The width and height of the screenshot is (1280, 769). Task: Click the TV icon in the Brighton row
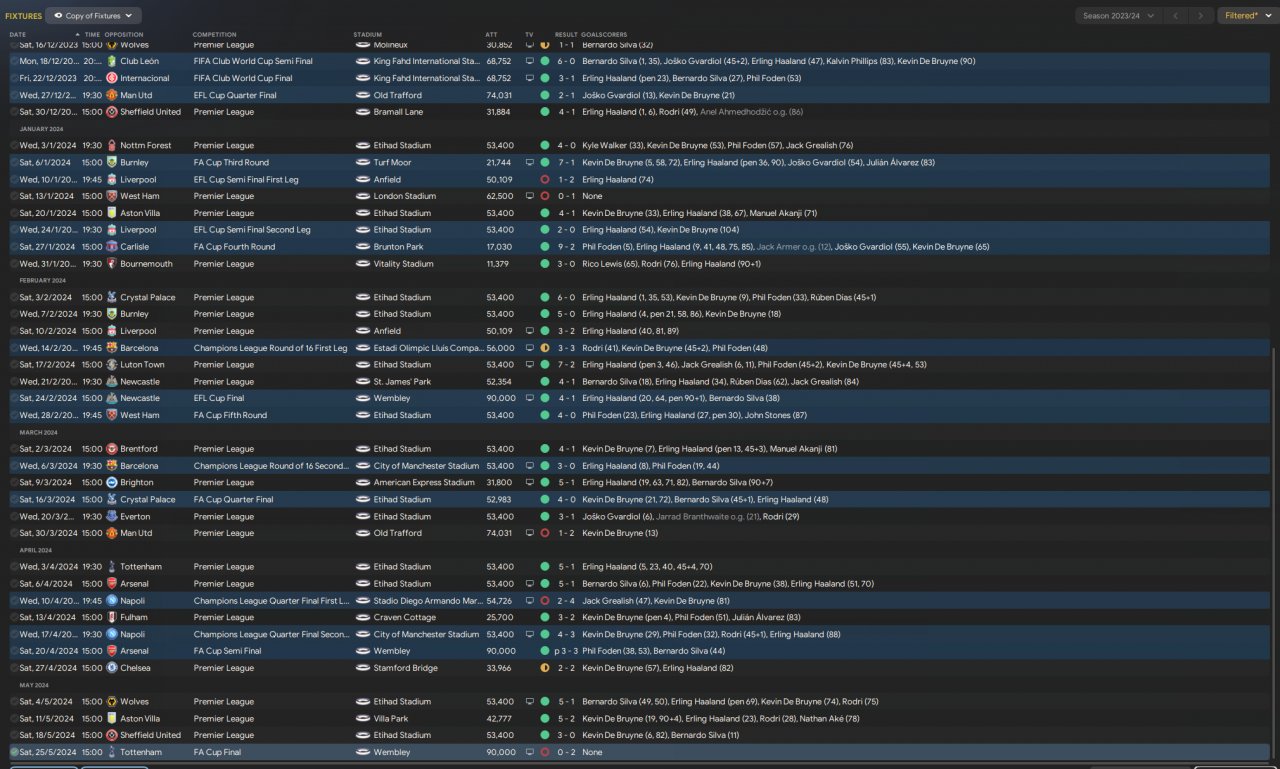coord(530,483)
